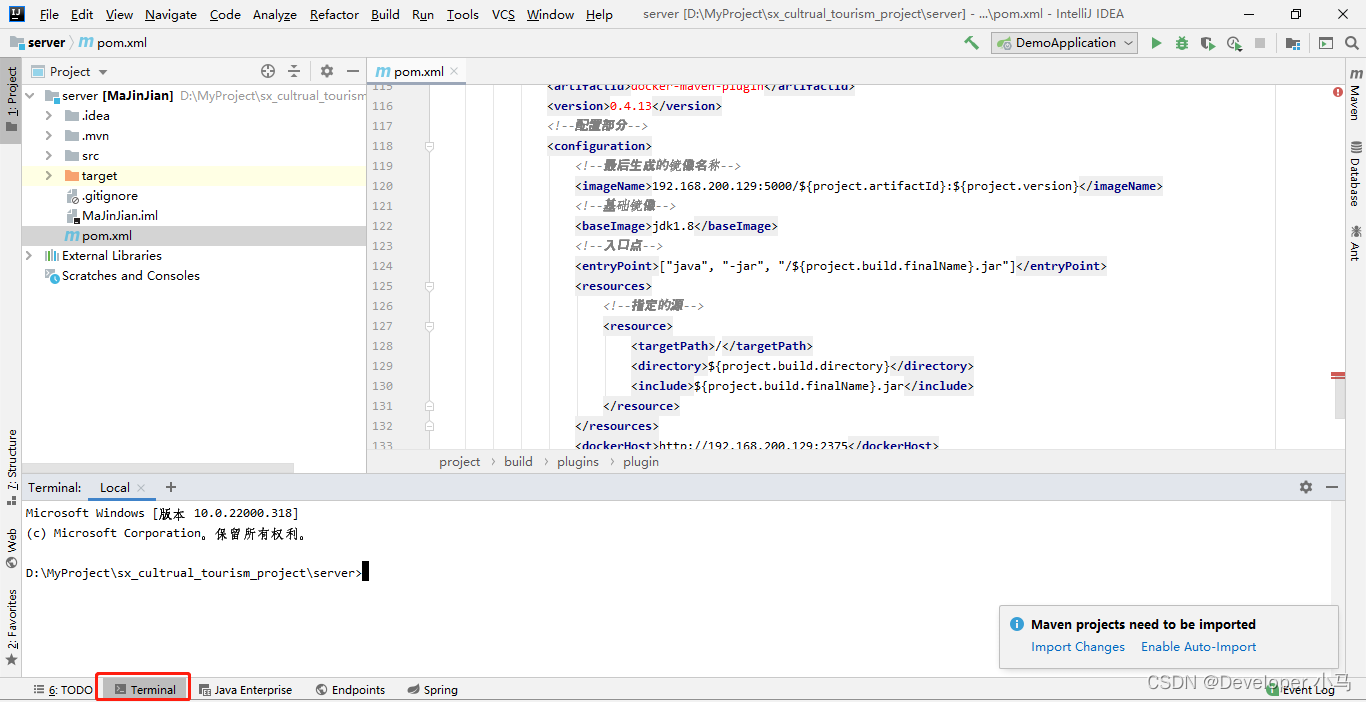Run the DemoApplication
Image resolution: width=1366 pixels, height=702 pixels.
[x=1157, y=42]
